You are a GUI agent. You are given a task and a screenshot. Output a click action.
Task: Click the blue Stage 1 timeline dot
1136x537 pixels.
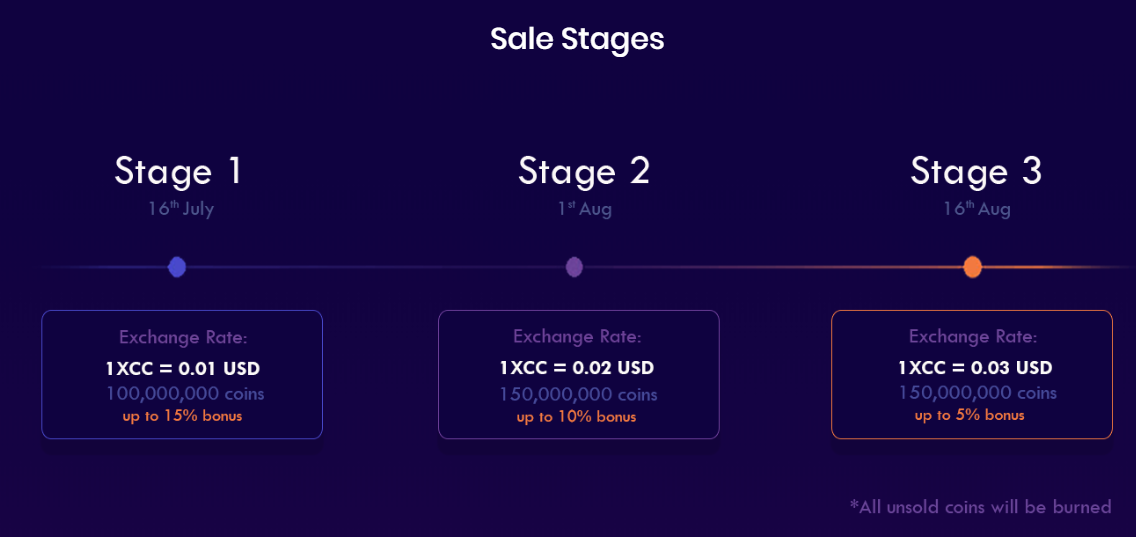coord(177,267)
